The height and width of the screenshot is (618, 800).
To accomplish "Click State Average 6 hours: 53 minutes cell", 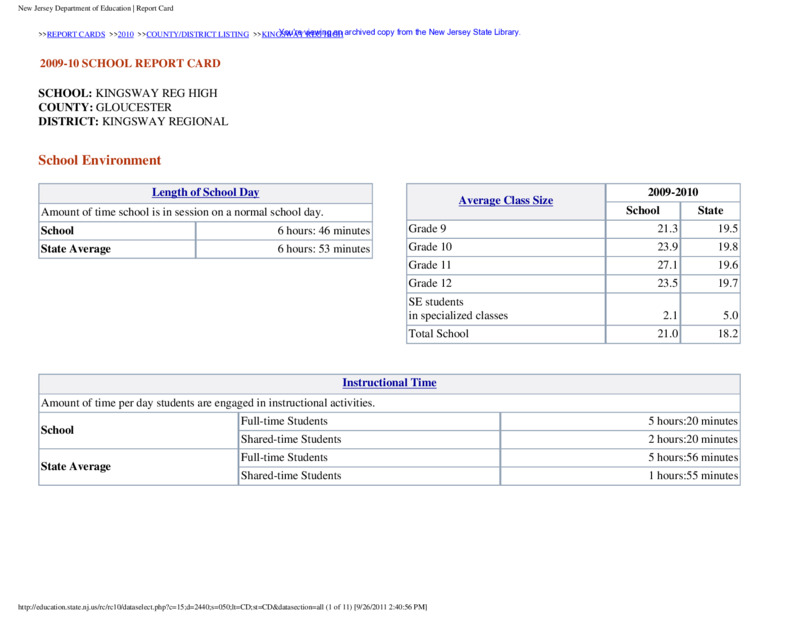I will 323,249.
